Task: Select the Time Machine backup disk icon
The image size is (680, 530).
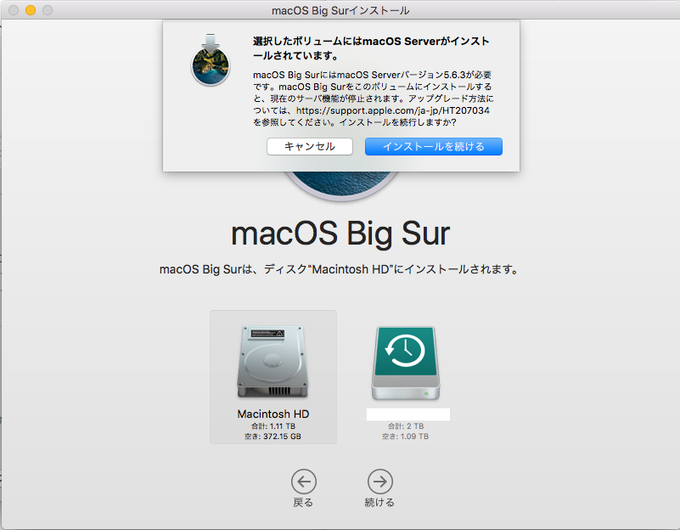Action: (405, 363)
